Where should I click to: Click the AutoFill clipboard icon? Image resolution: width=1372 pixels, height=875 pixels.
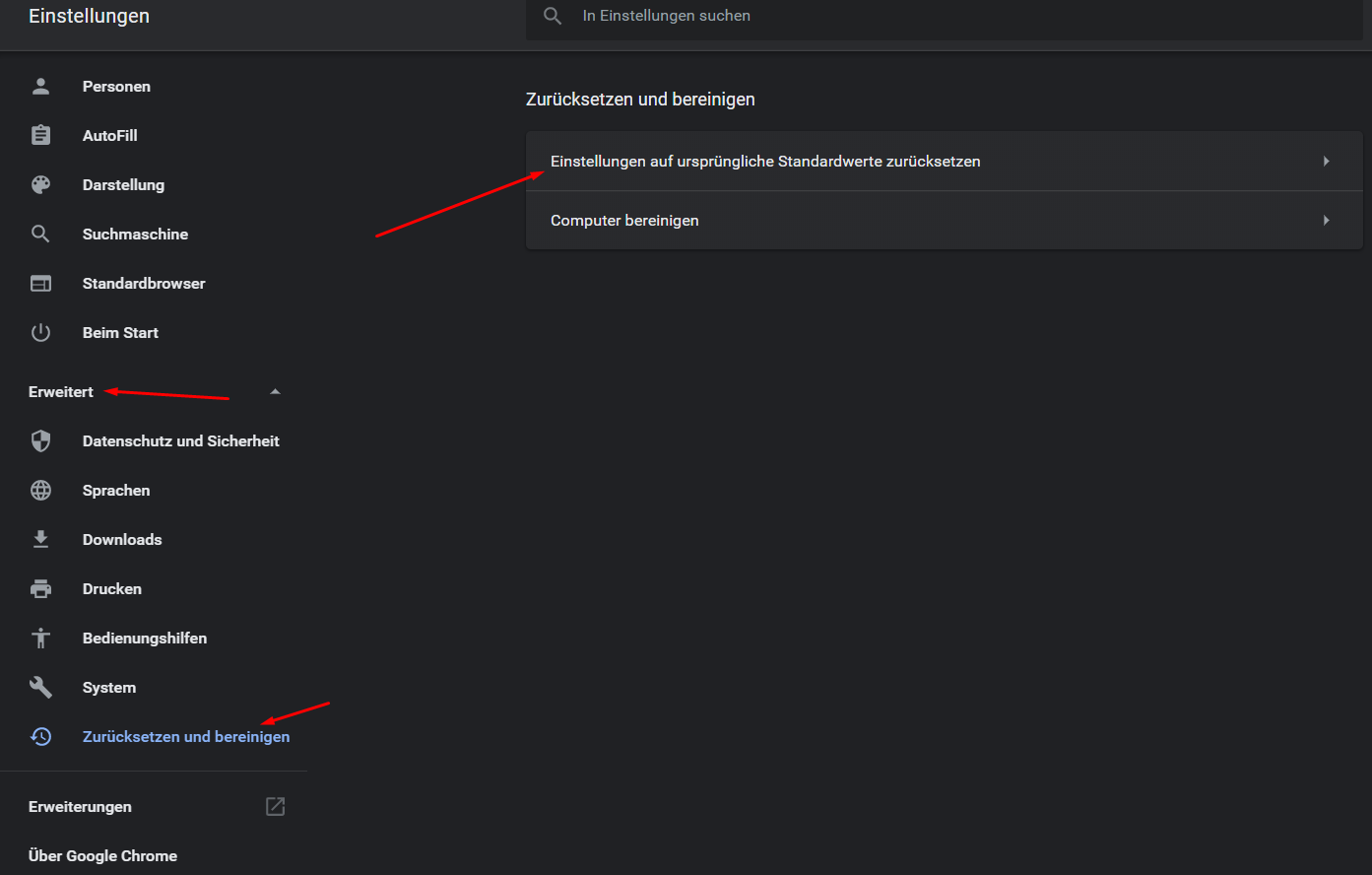[40, 135]
